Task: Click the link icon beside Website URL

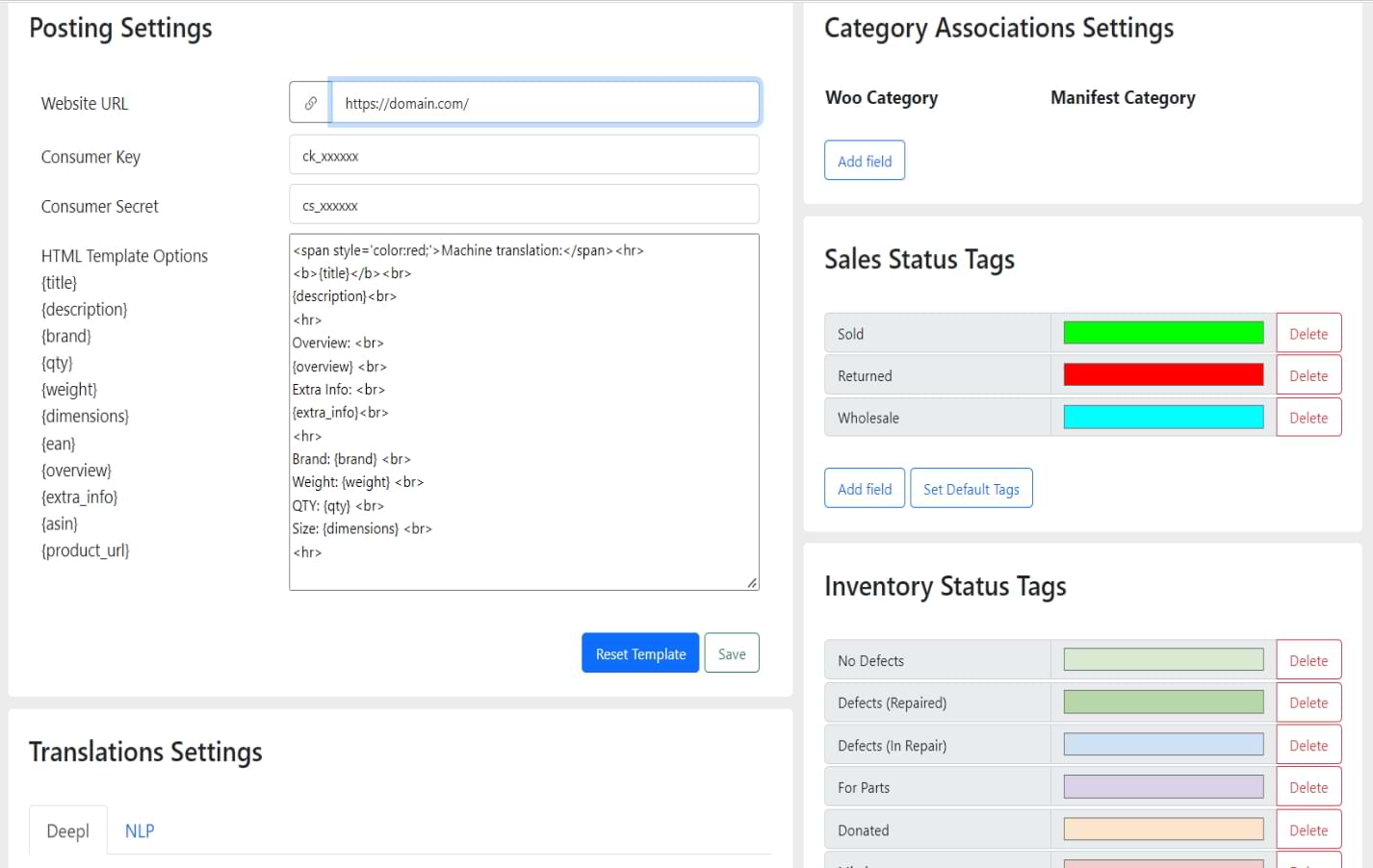Action: coord(310,103)
